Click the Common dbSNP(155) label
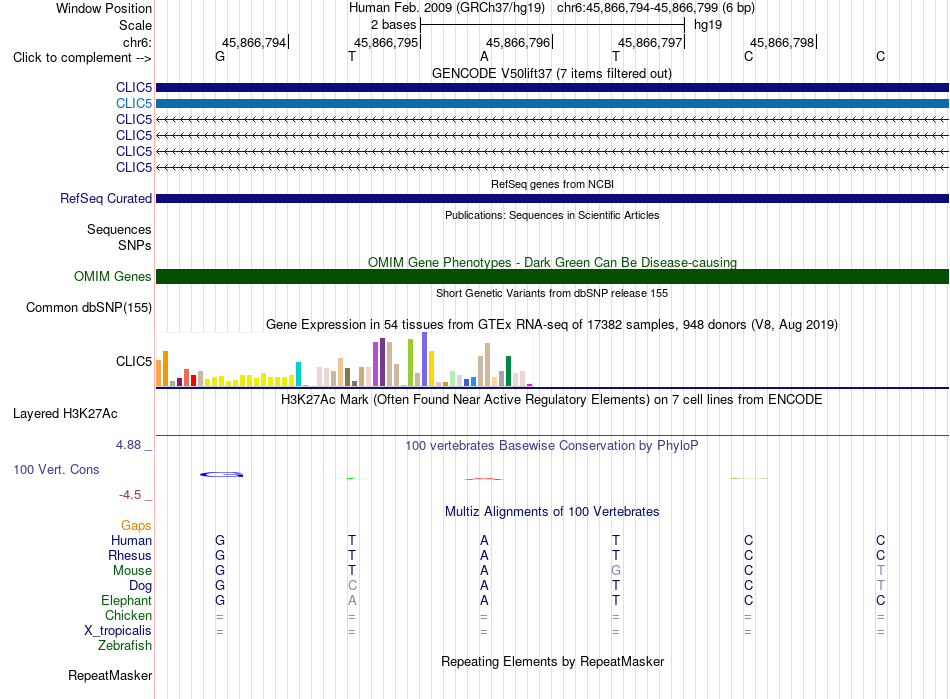The image size is (950, 699). point(89,308)
